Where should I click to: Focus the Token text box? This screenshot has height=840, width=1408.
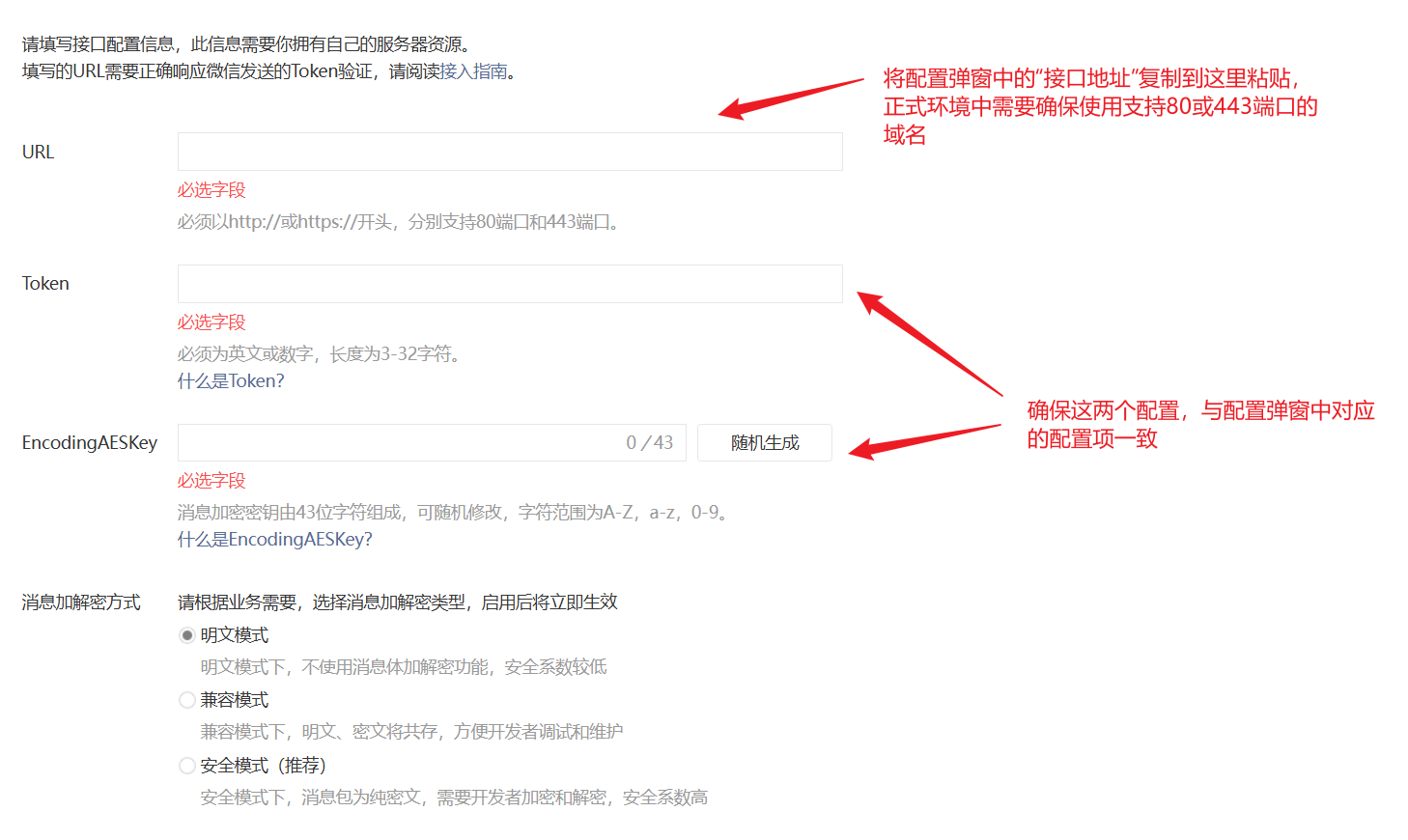(509, 284)
